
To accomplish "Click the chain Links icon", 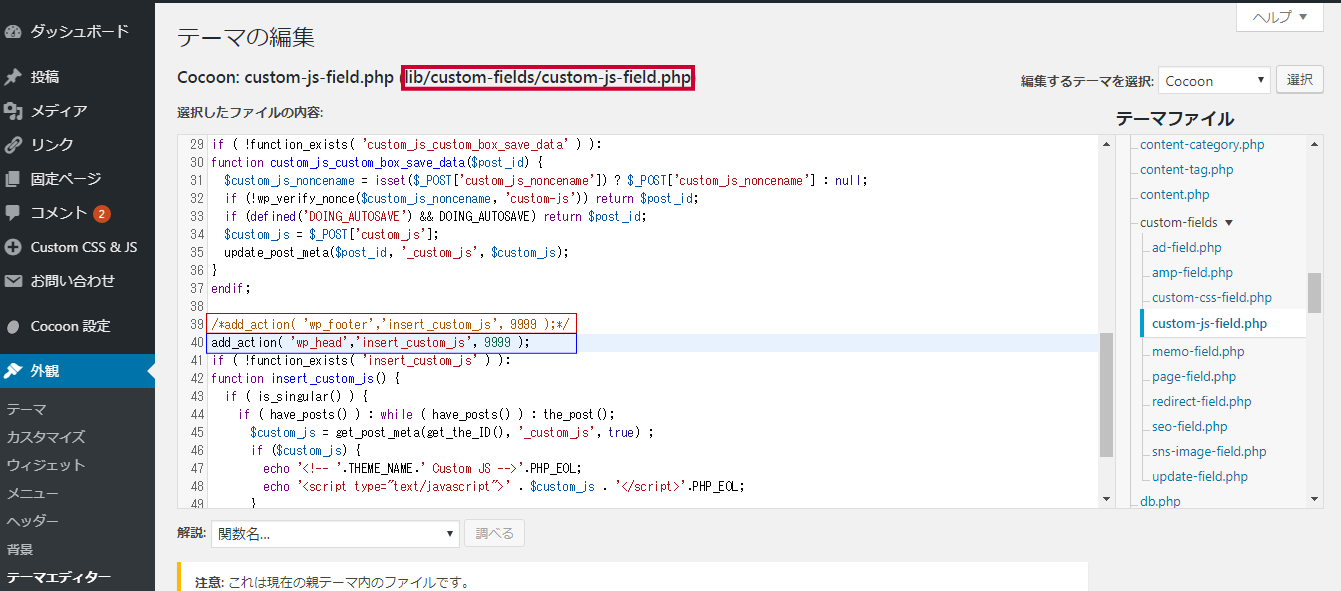I will 13,145.
